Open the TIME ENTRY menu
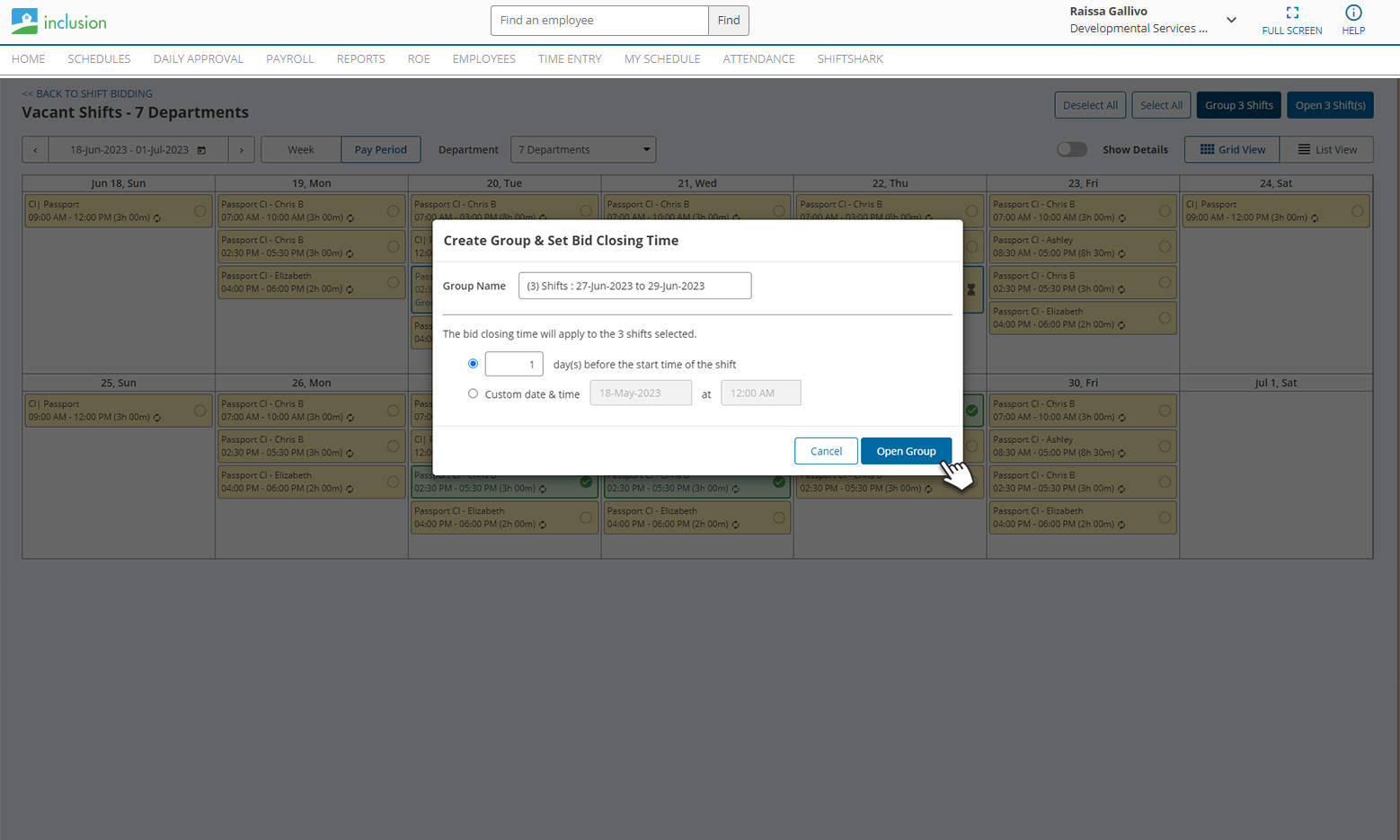The image size is (1400, 840). click(x=570, y=59)
